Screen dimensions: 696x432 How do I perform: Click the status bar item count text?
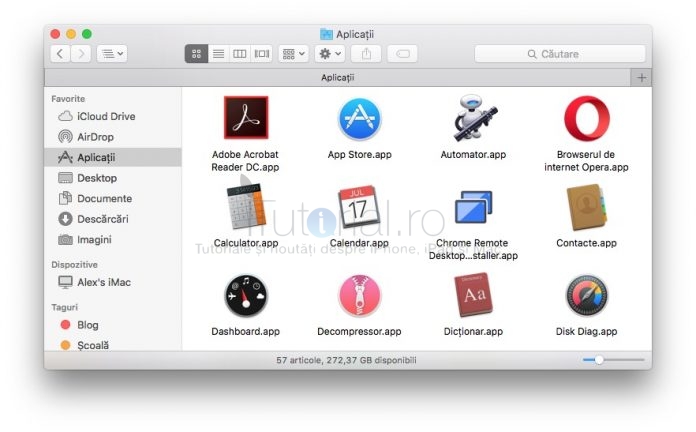[x=346, y=360]
